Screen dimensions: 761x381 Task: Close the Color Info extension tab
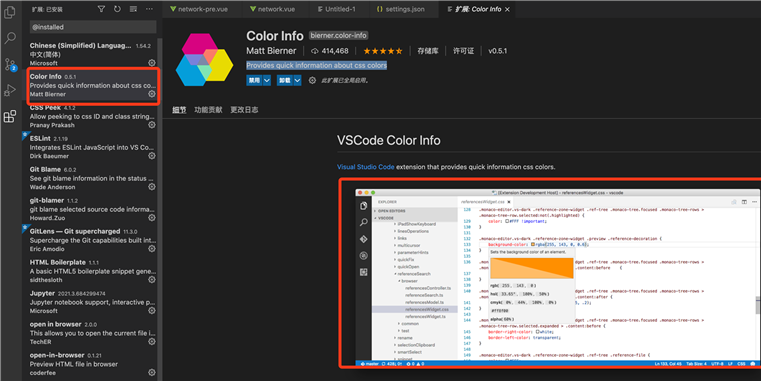click(x=507, y=9)
